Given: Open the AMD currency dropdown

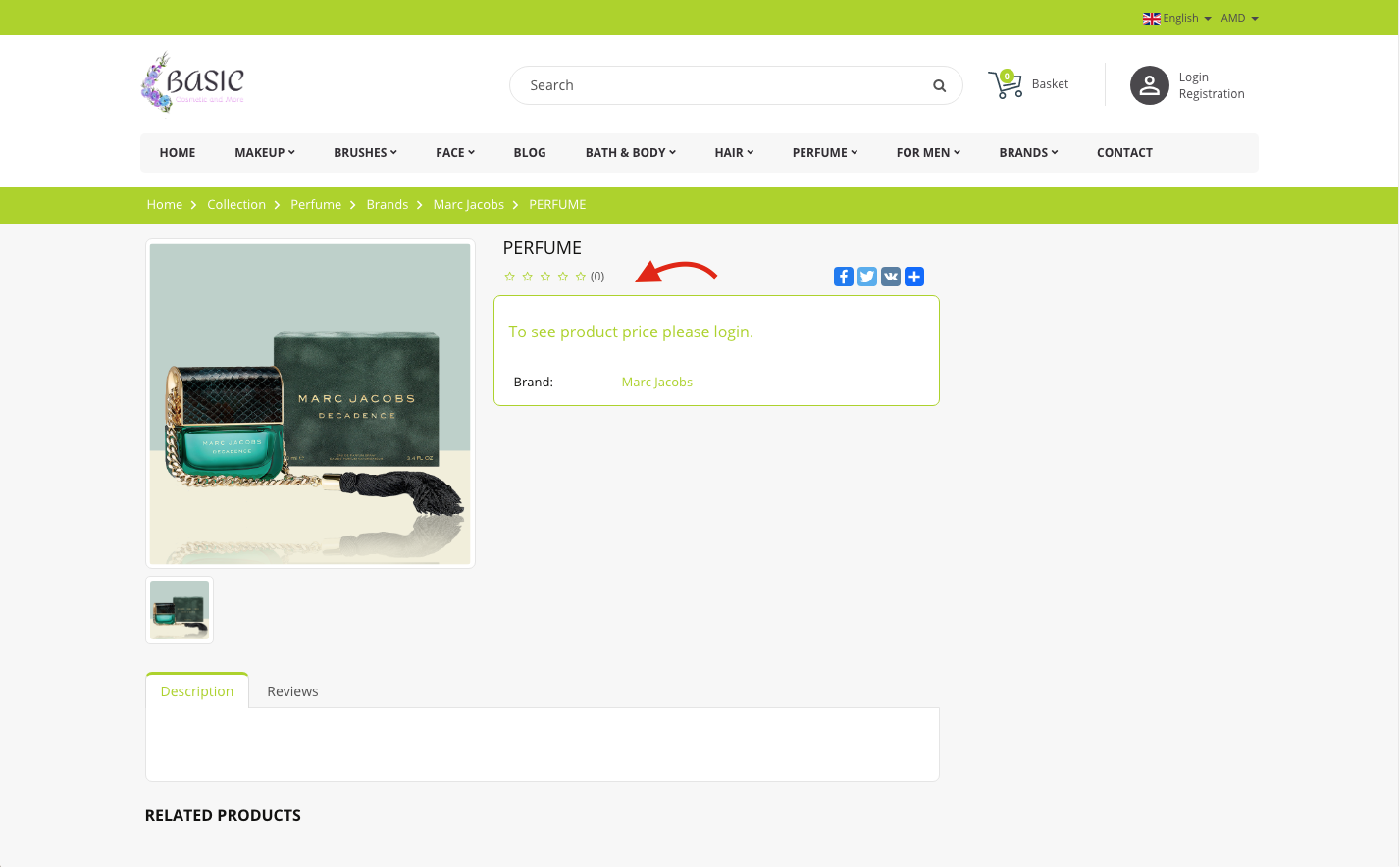Looking at the screenshot, I should [x=1239, y=19].
